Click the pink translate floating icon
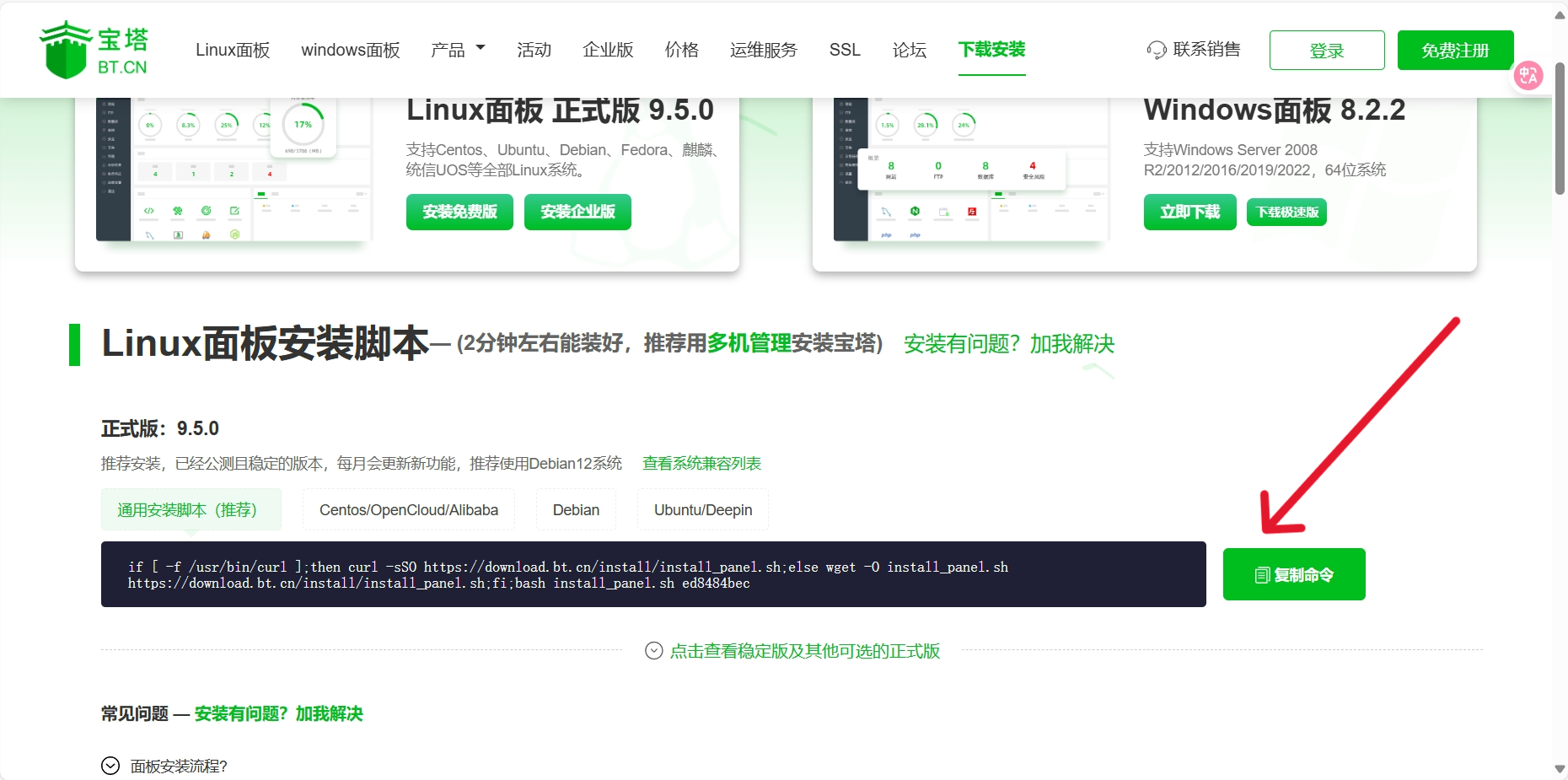 click(1528, 76)
